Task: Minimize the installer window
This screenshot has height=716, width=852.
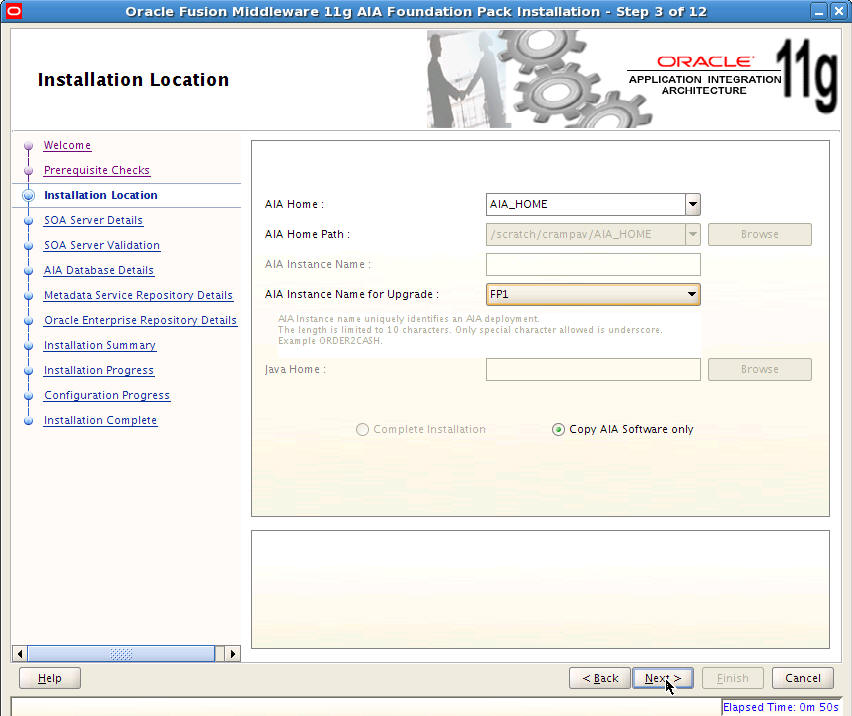Action: coord(819,11)
